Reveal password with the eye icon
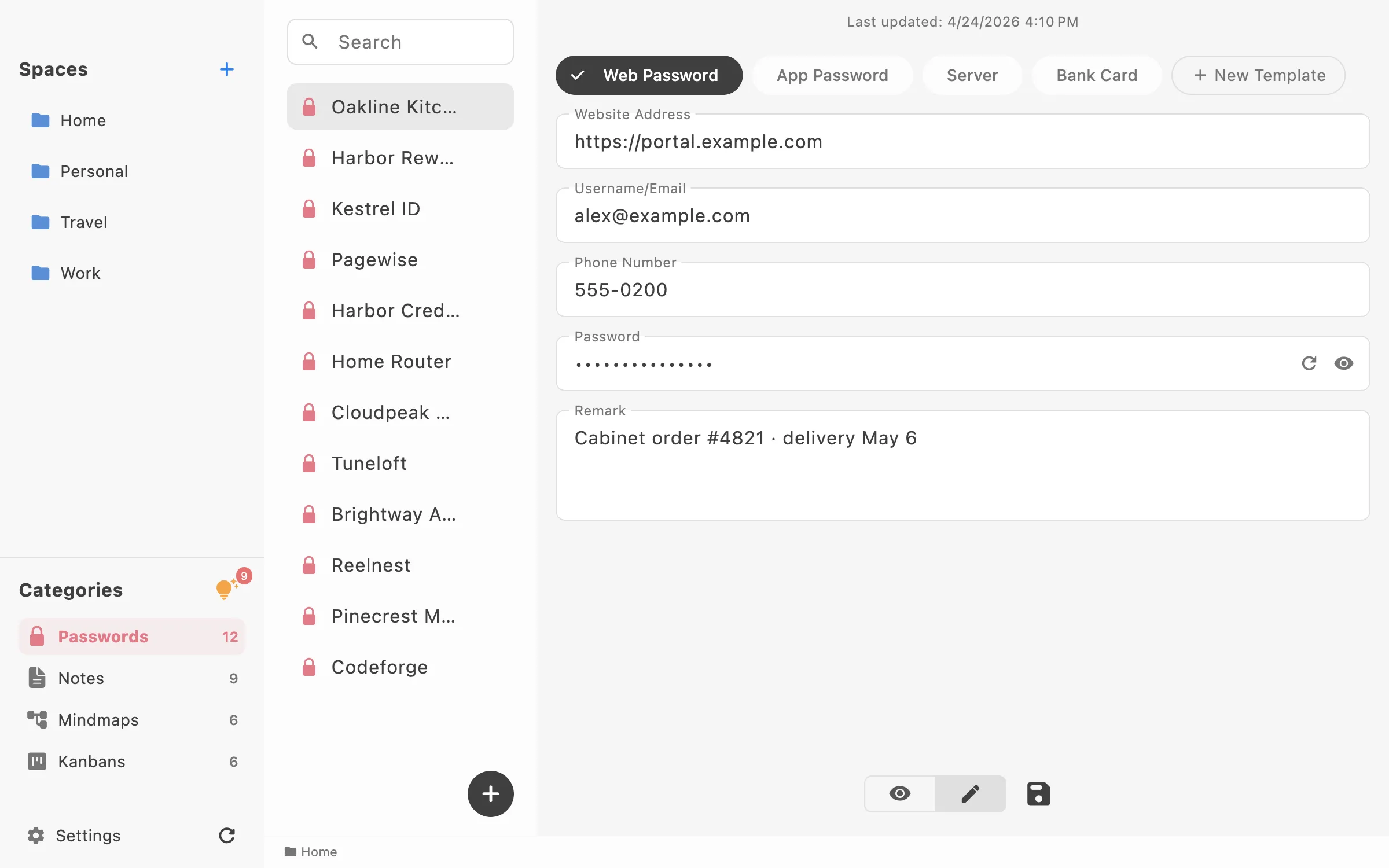Image resolution: width=1389 pixels, height=868 pixels. click(1344, 363)
